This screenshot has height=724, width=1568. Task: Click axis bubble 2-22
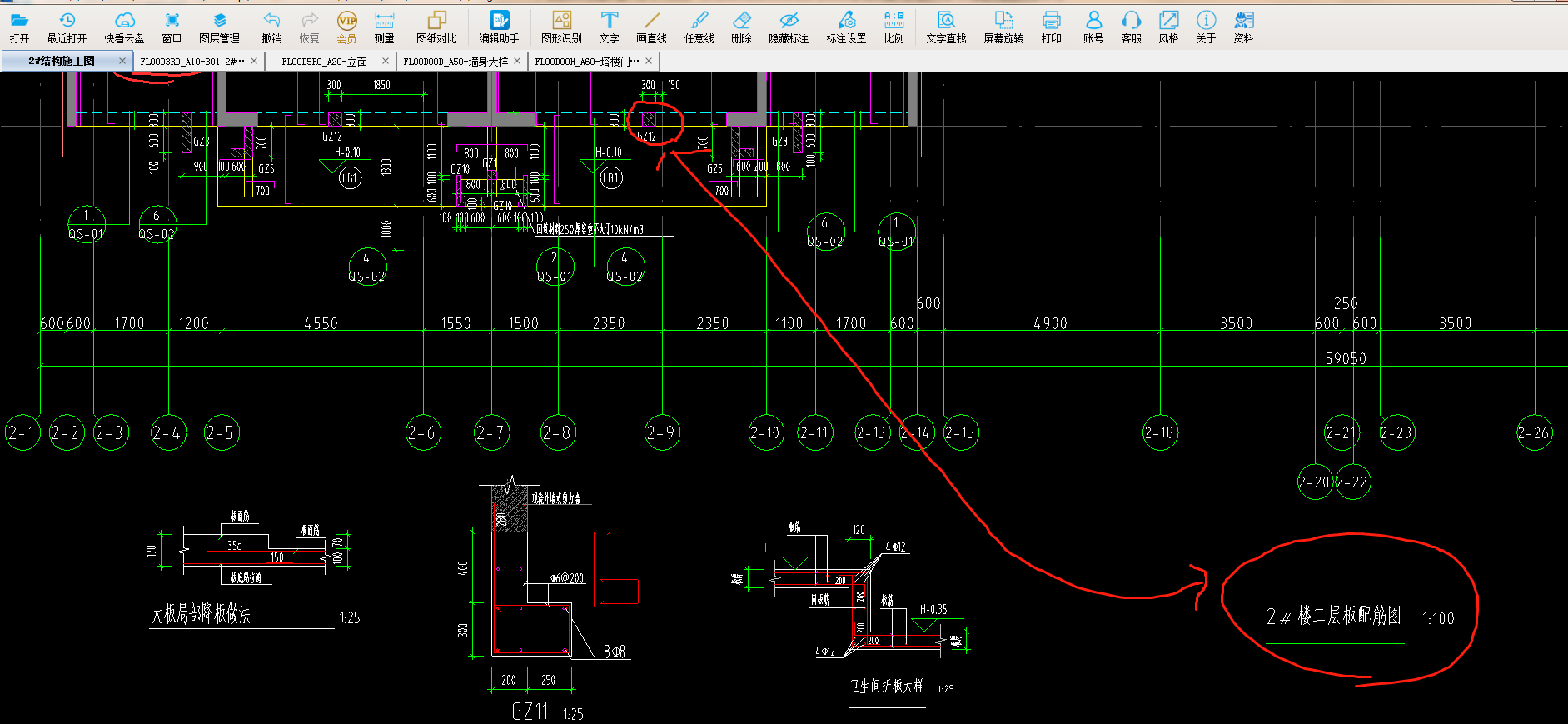(1353, 482)
